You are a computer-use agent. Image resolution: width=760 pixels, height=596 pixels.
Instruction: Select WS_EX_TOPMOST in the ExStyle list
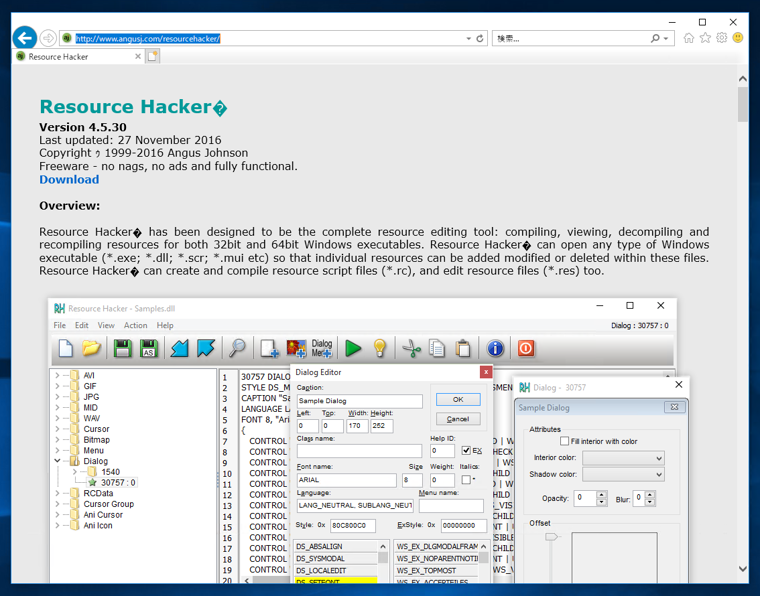point(436,571)
